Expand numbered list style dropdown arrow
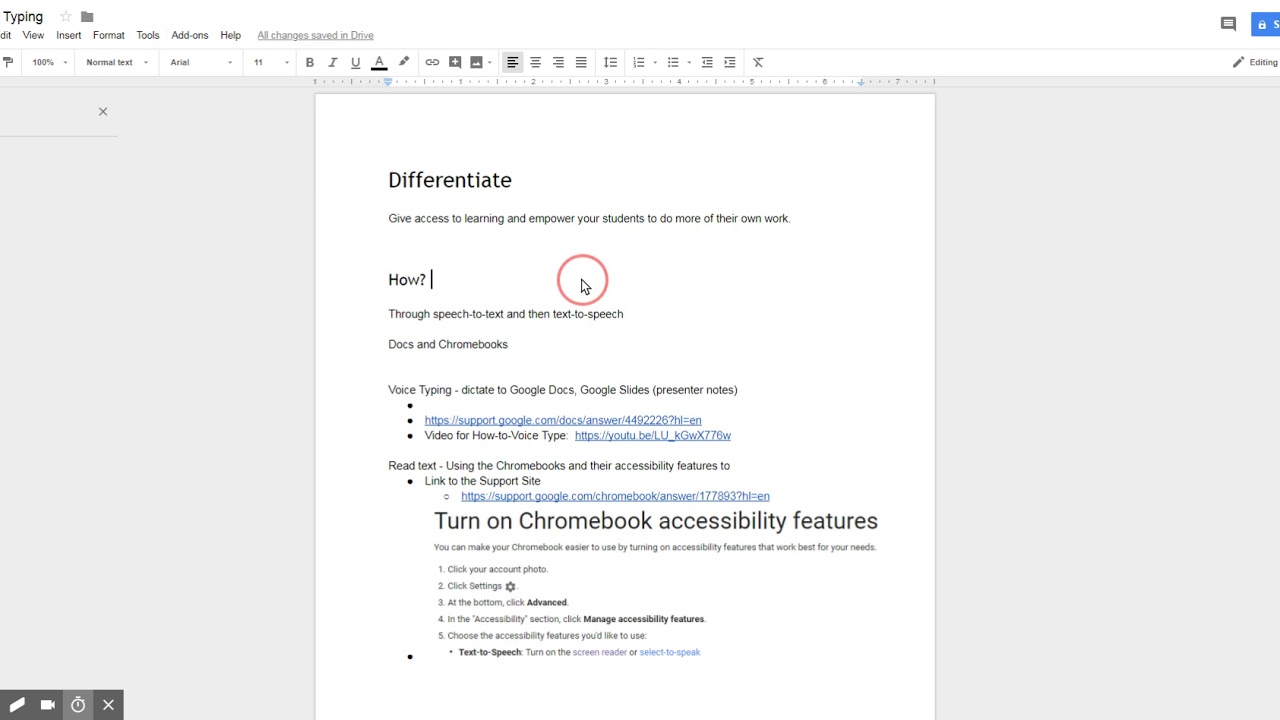This screenshot has width=1280, height=720. click(655, 62)
